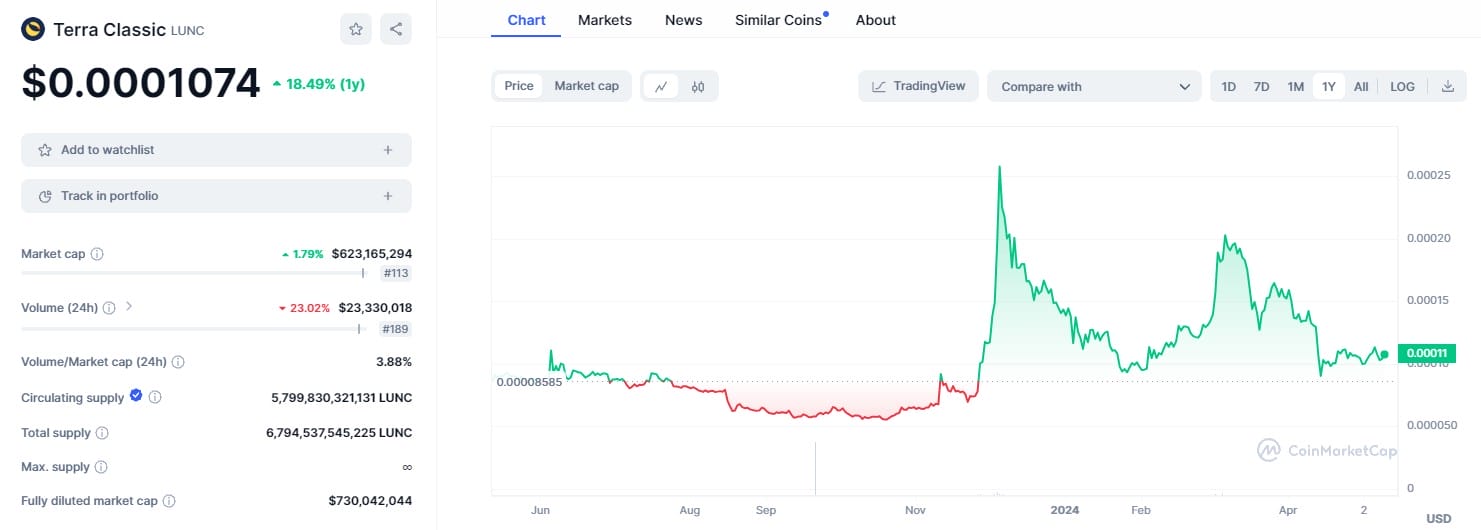Expand Volume (24h) chevron arrow
Viewport: 1481px width, 530px height.
click(129, 307)
